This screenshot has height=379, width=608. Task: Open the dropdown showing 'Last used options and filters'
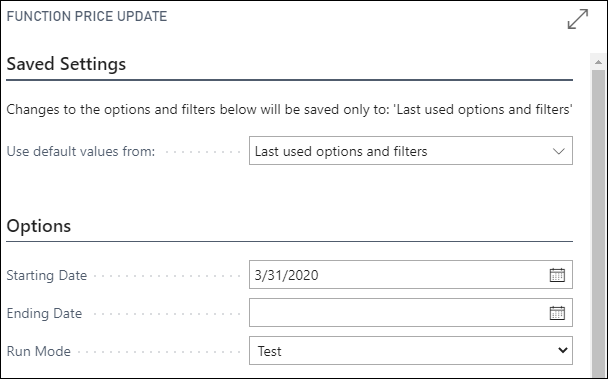click(411, 151)
